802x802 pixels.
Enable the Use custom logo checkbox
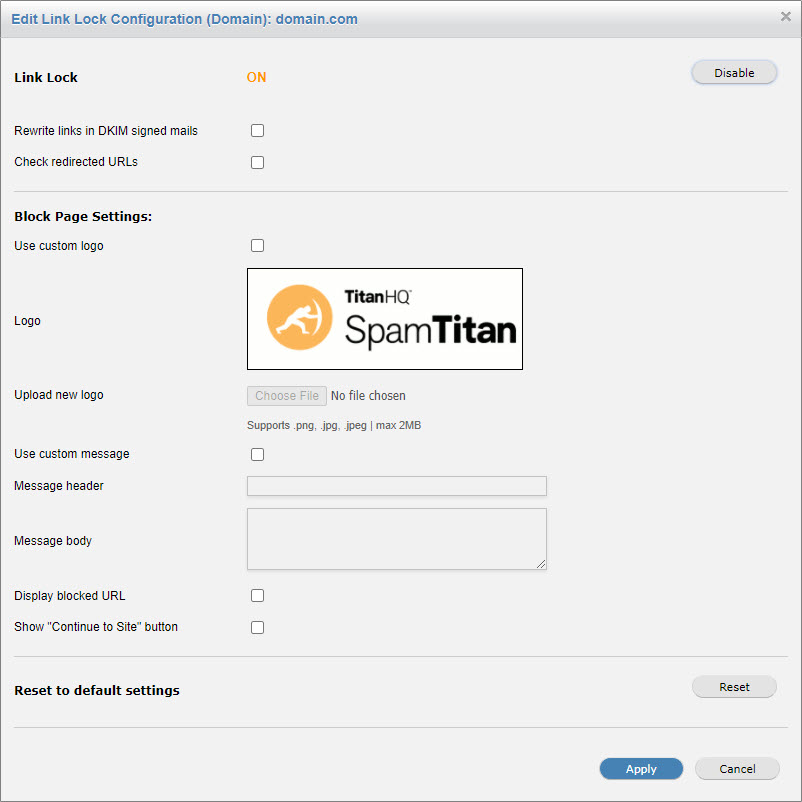(x=257, y=246)
